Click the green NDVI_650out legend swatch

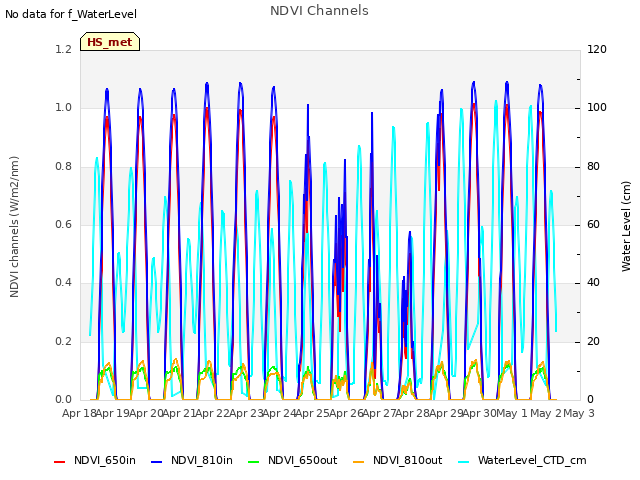pos(254,462)
